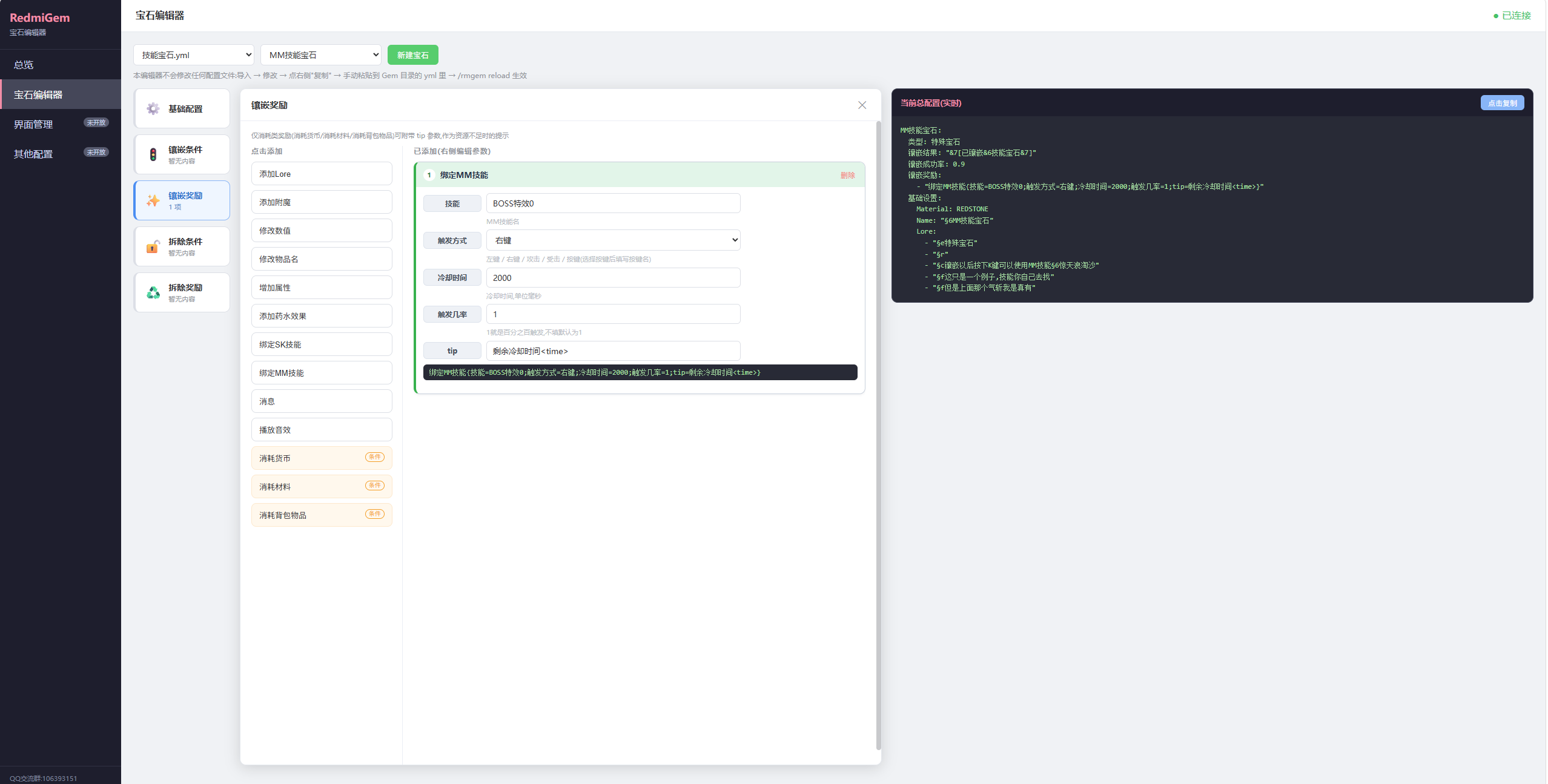This screenshot has height=784, width=1548.
Task: Click the tip input field
Action: click(613, 351)
